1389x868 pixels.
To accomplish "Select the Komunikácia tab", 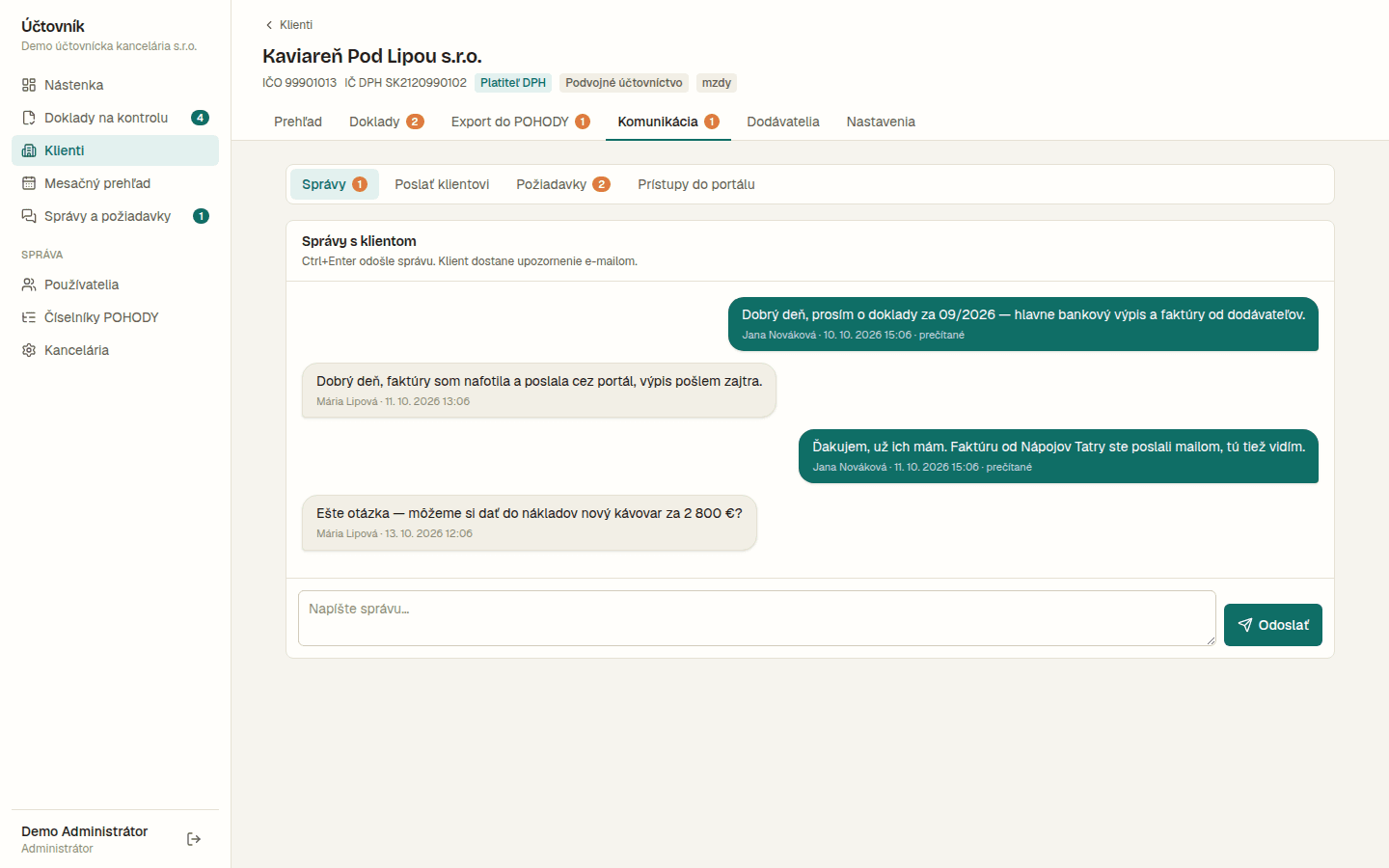I will (668, 122).
